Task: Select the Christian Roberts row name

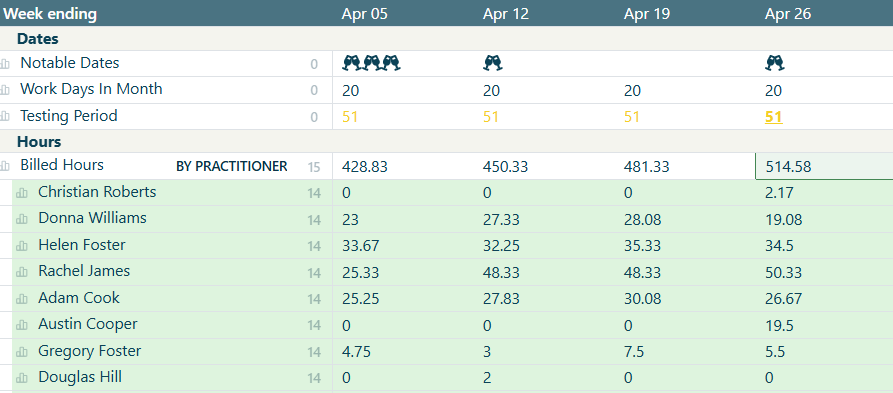Action: [97, 192]
